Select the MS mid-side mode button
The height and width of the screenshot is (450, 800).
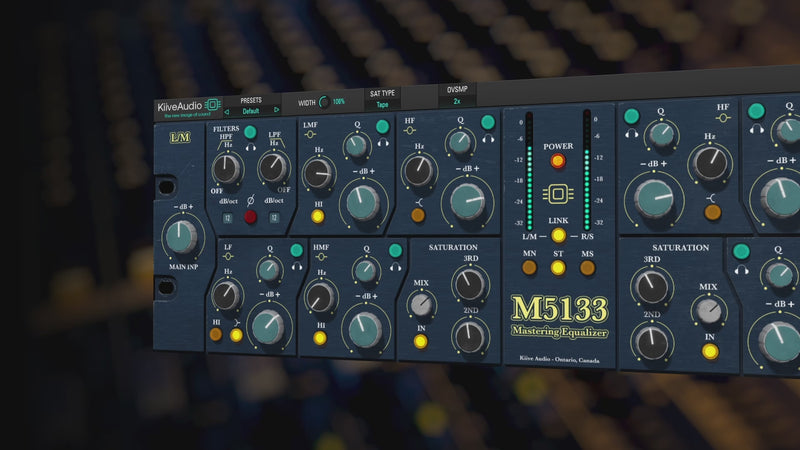587,267
